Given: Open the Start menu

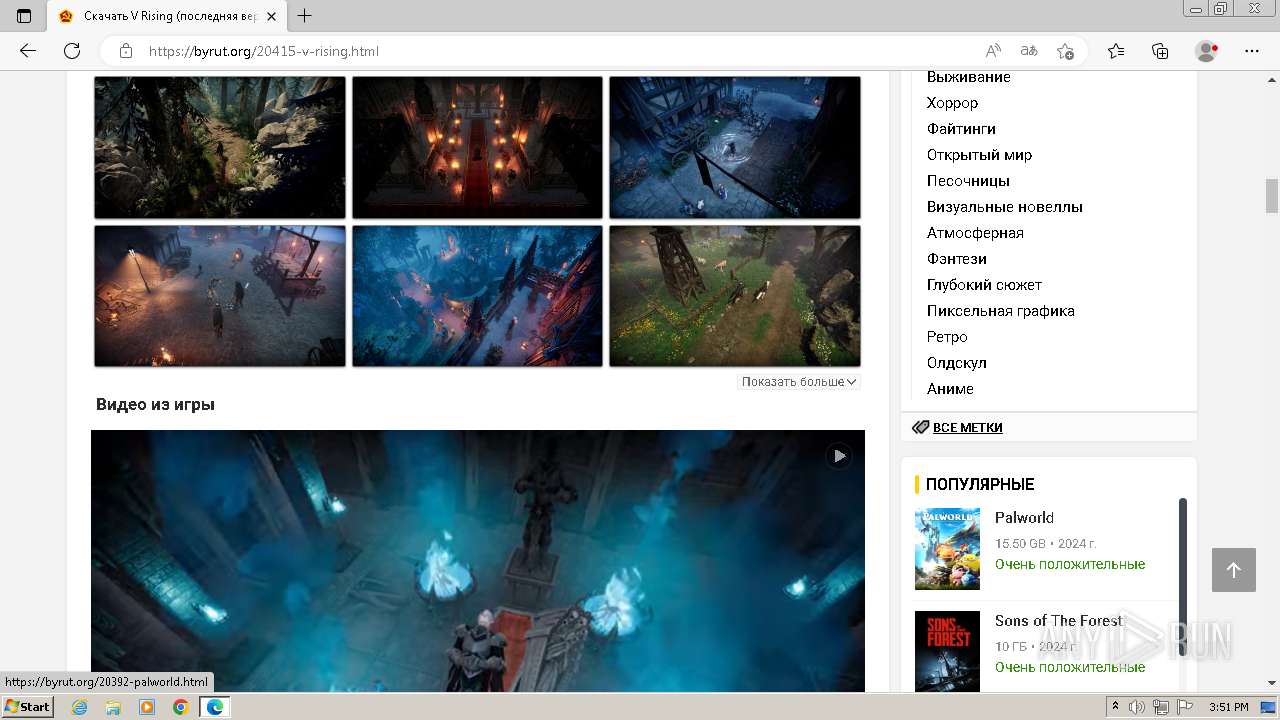Looking at the screenshot, I should tap(28, 707).
